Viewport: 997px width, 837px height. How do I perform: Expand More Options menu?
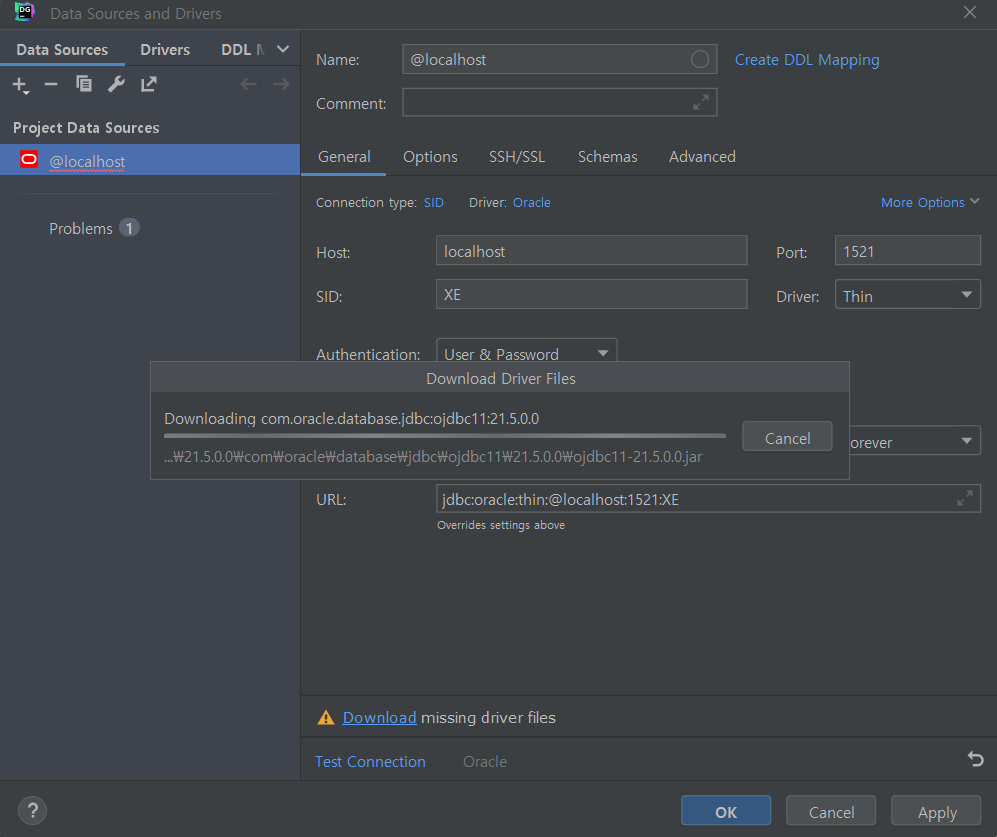pyautogui.click(x=930, y=202)
